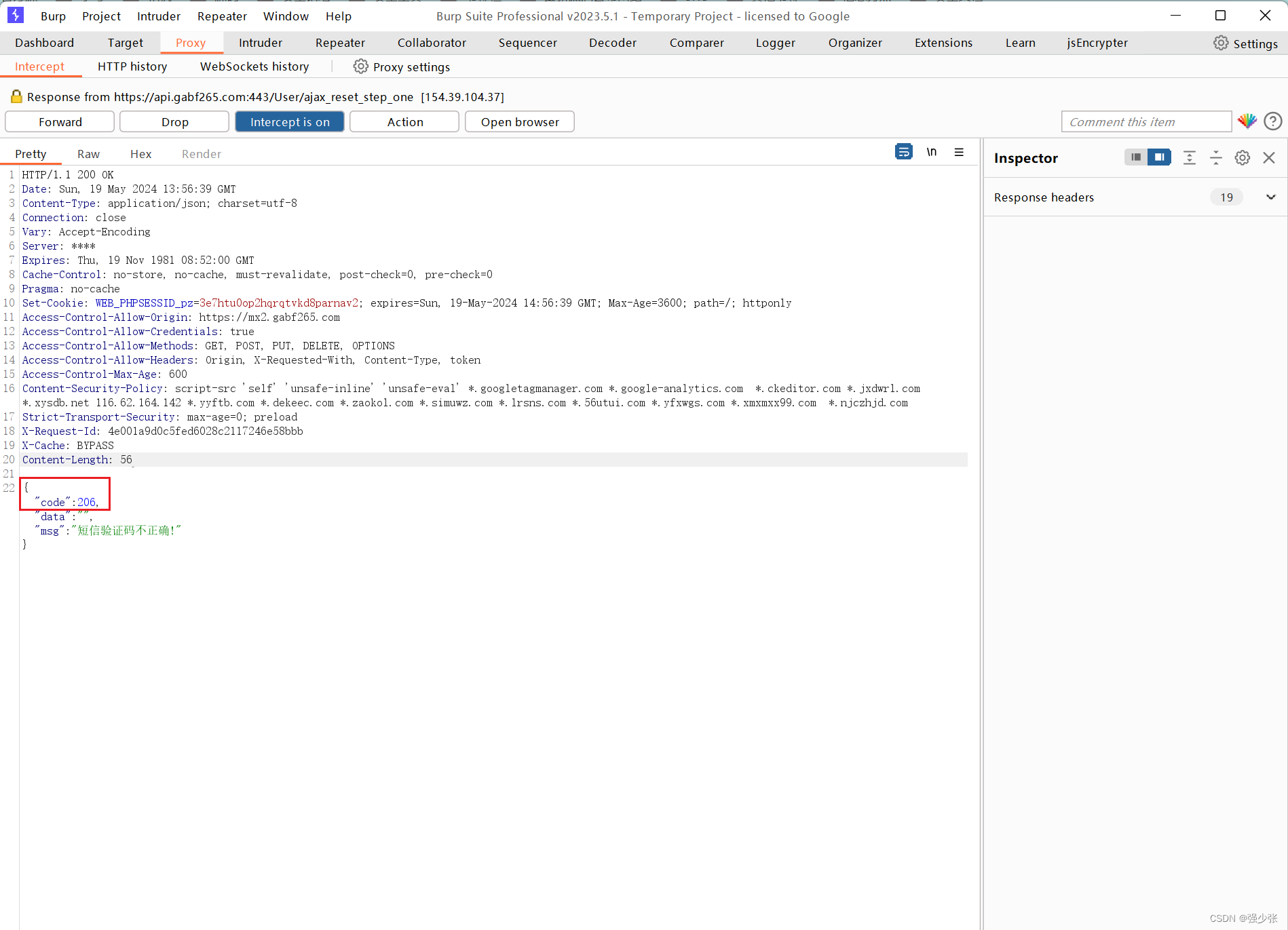Open the highlight color picker icon

click(x=1247, y=121)
